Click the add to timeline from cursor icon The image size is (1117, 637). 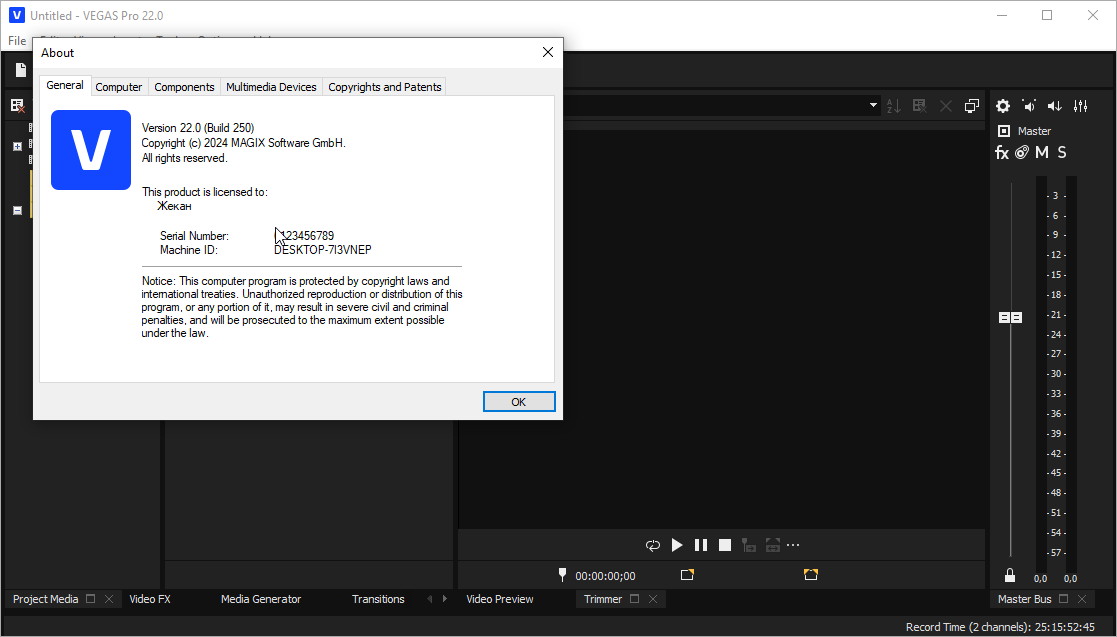748,545
